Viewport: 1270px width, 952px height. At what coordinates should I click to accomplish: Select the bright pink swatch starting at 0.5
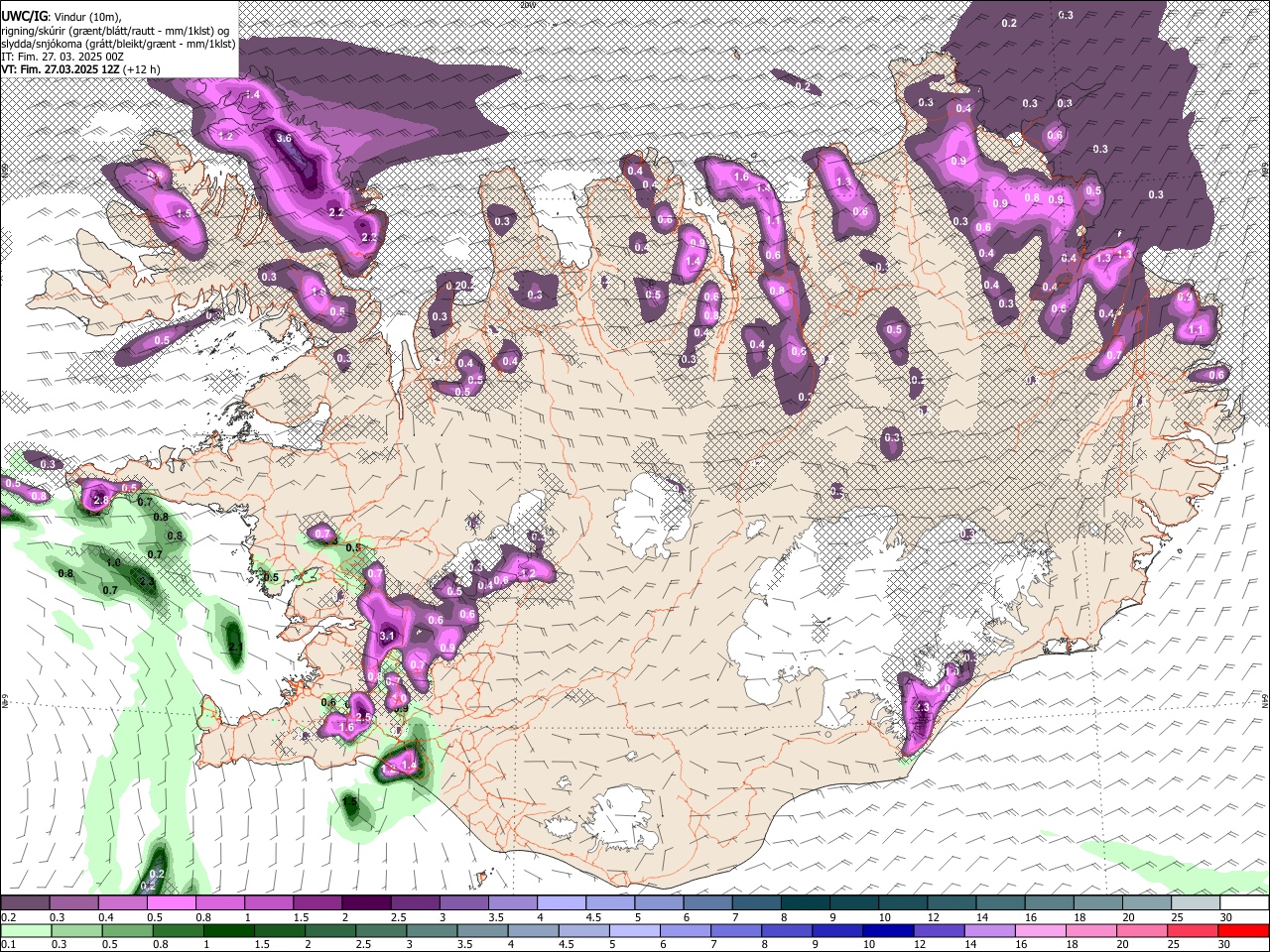pyautogui.click(x=171, y=903)
